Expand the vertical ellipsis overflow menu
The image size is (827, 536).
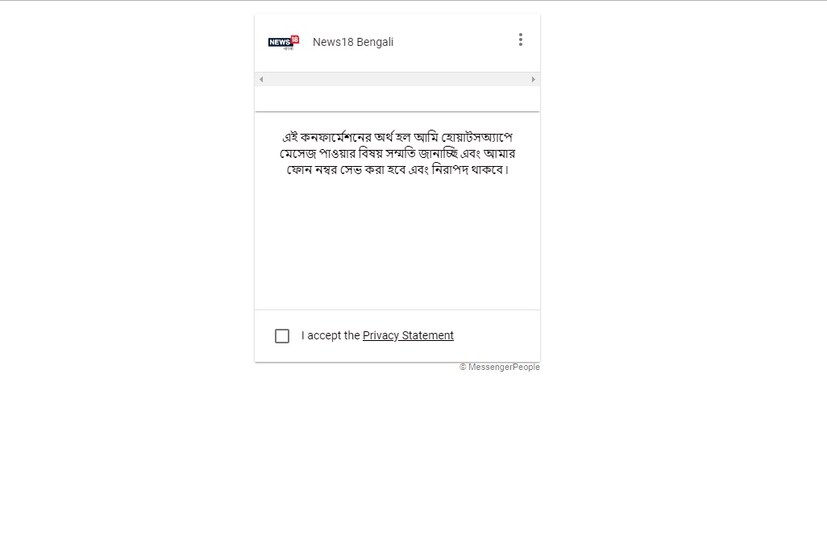coord(521,40)
